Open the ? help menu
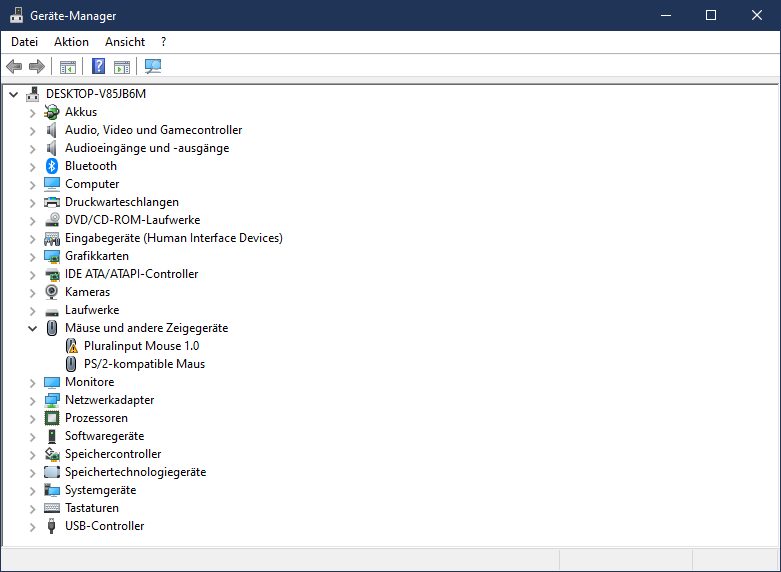The image size is (781, 572). pos(163,42)
